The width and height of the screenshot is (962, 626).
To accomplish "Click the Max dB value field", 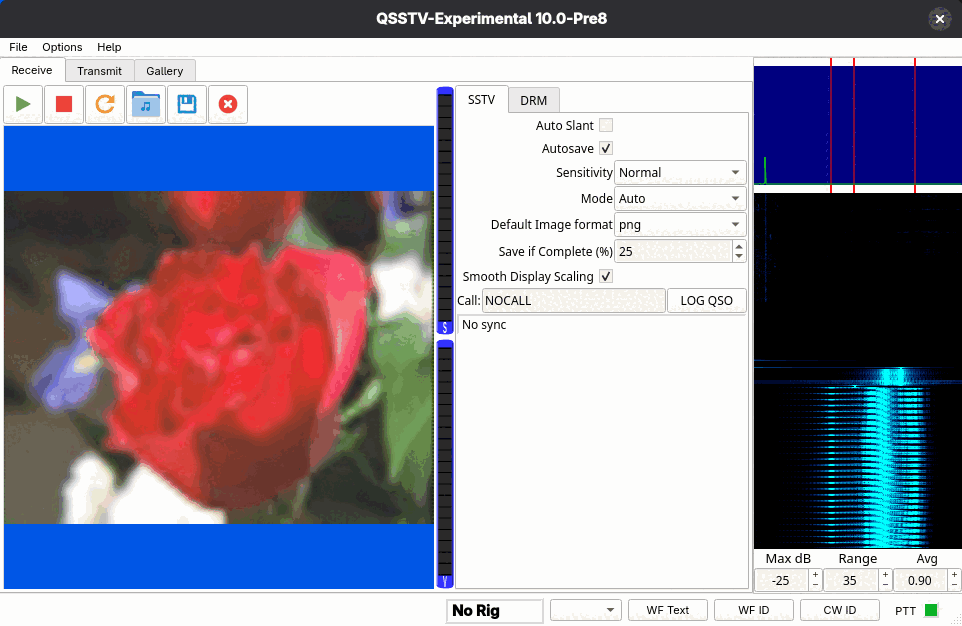I will point(781,580).
